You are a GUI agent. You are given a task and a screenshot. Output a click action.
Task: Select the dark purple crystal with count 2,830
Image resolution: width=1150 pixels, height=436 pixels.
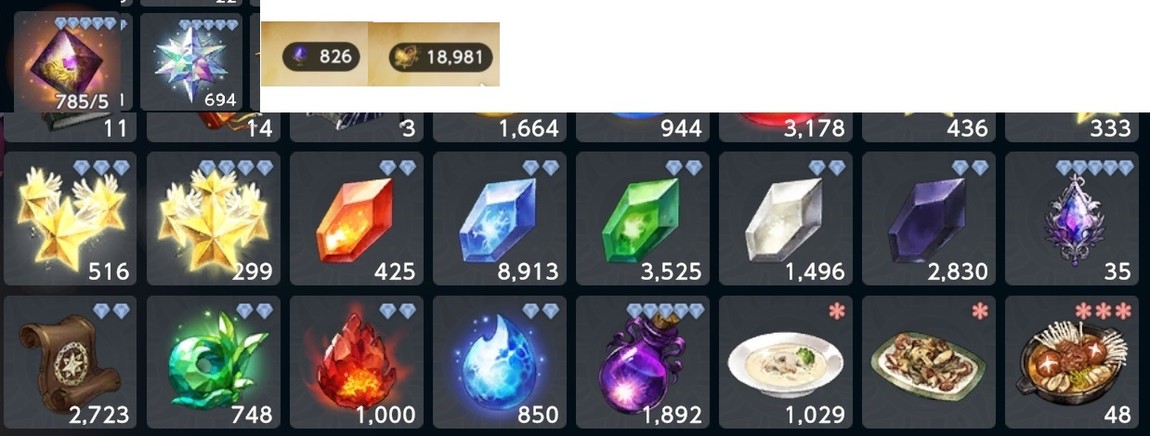(928, 218)
